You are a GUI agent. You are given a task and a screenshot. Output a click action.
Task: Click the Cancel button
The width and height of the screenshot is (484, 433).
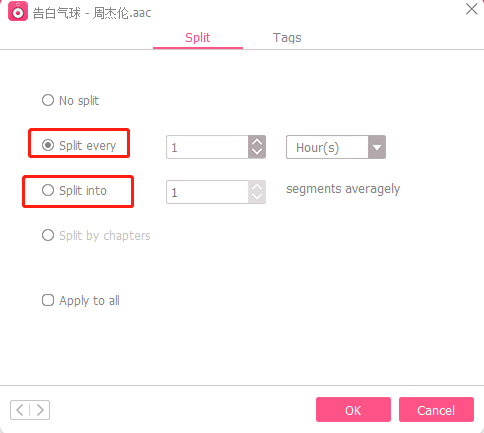tap(436, 410)
